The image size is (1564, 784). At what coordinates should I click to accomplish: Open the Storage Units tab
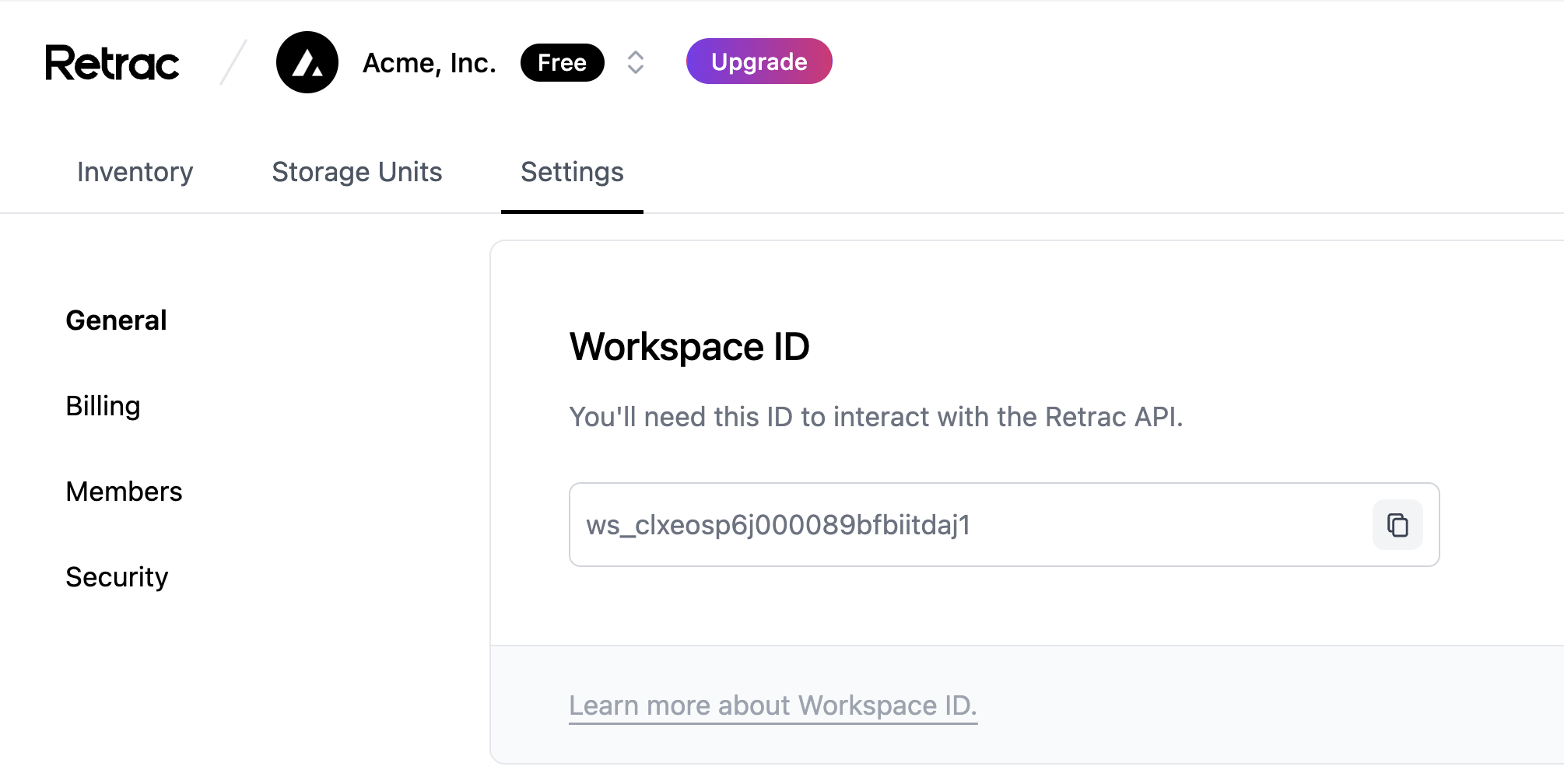tap(357, 172)
